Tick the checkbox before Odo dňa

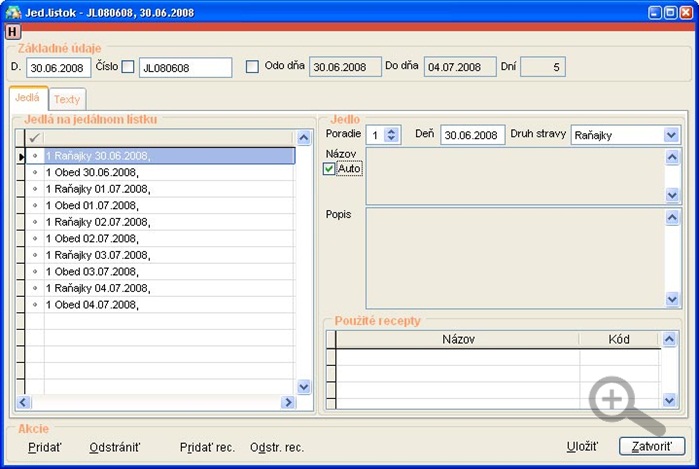(252, 67)
